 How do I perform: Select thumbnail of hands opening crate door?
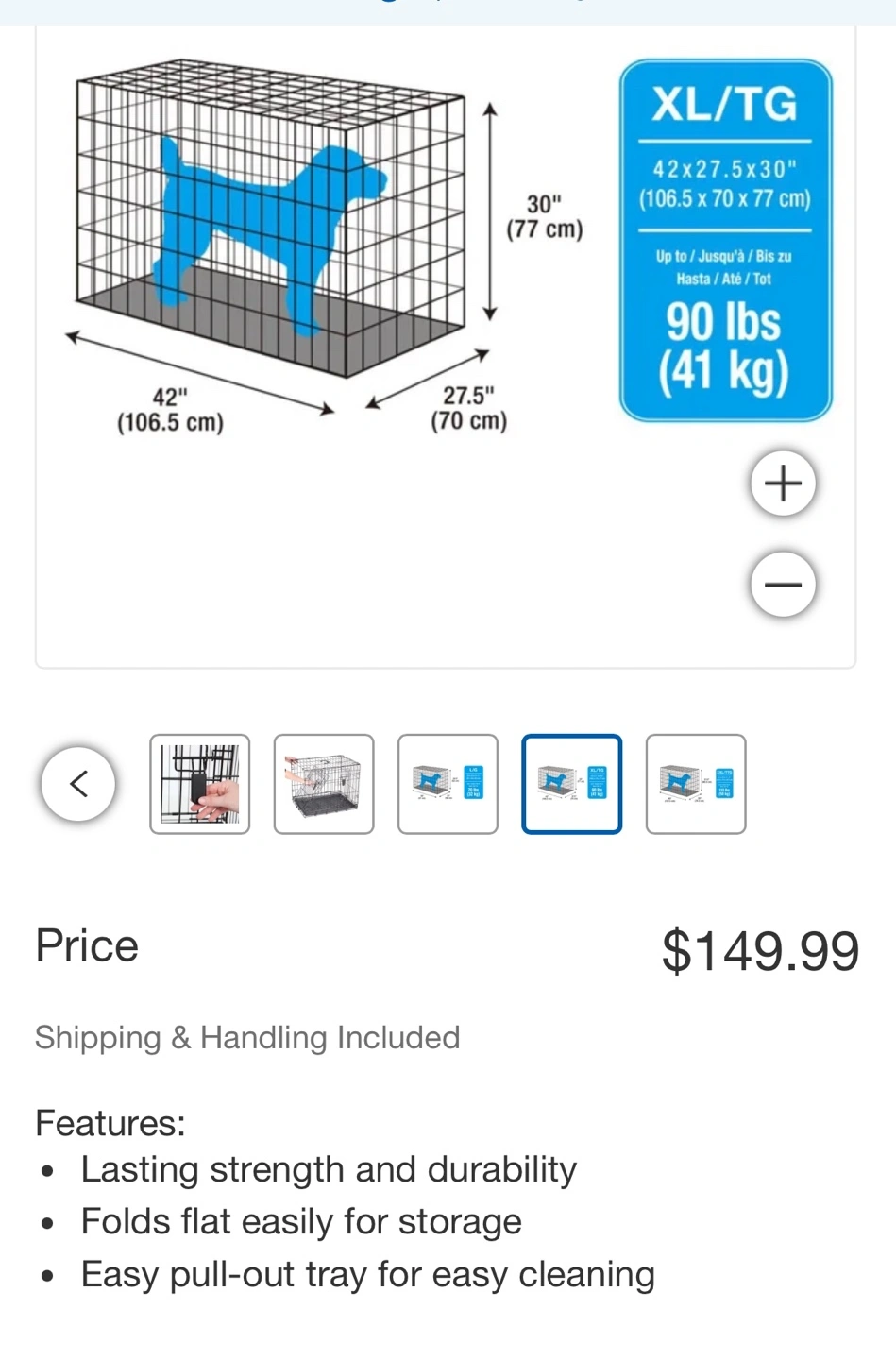(x=324, y=784)
